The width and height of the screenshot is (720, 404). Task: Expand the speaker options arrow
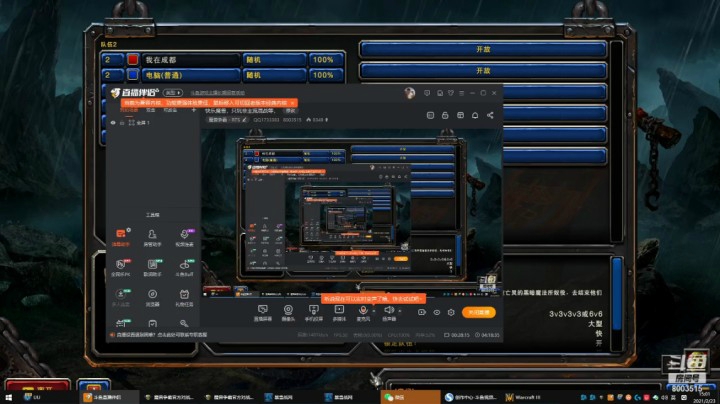(400, 311)
